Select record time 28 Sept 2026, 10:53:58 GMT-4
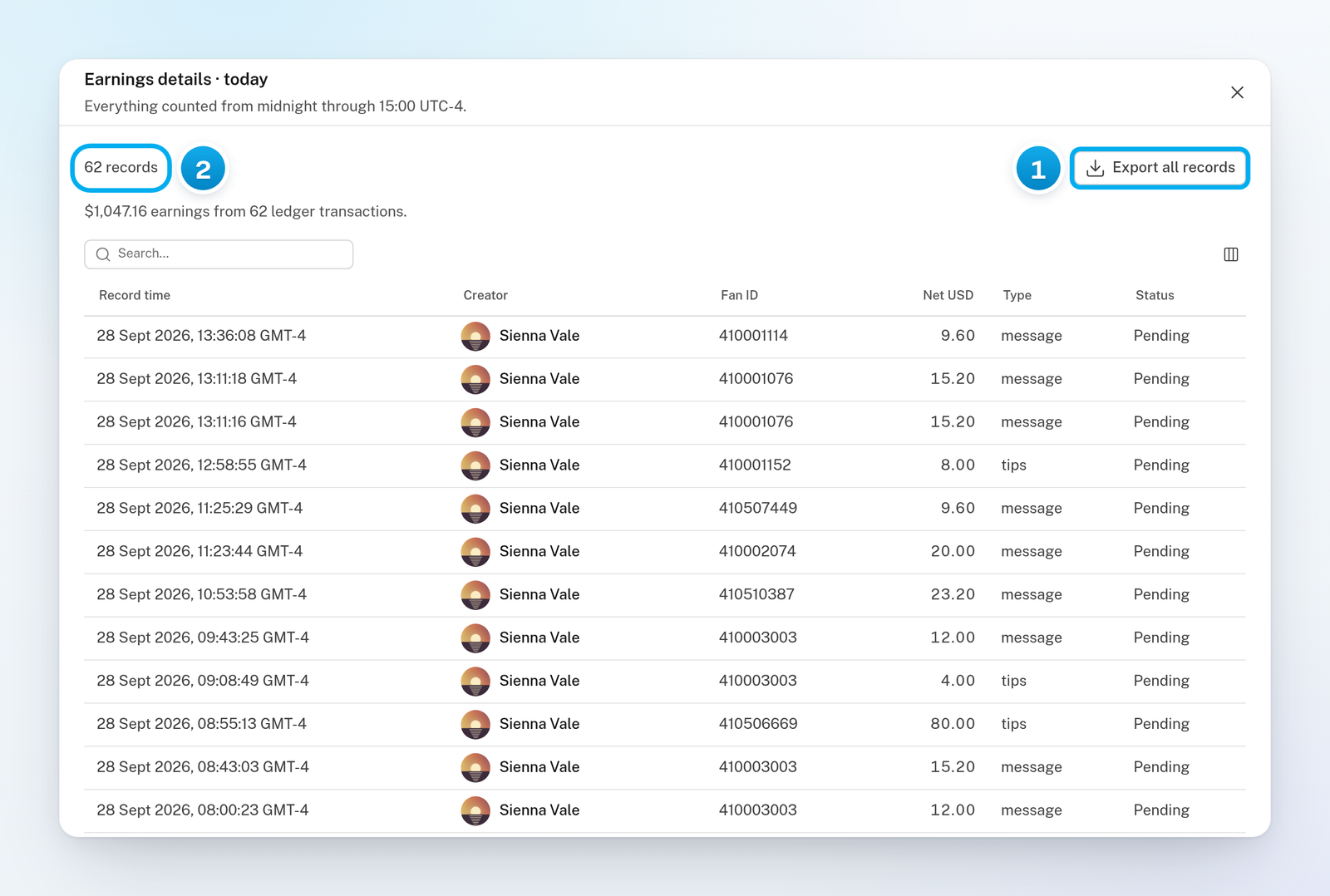 [x=202, y=595]
